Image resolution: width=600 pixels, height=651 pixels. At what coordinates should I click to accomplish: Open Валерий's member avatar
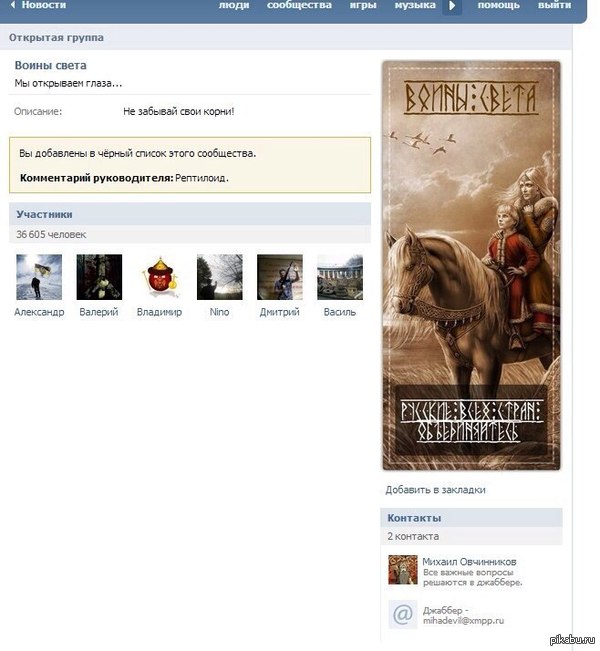coord(99,277)
